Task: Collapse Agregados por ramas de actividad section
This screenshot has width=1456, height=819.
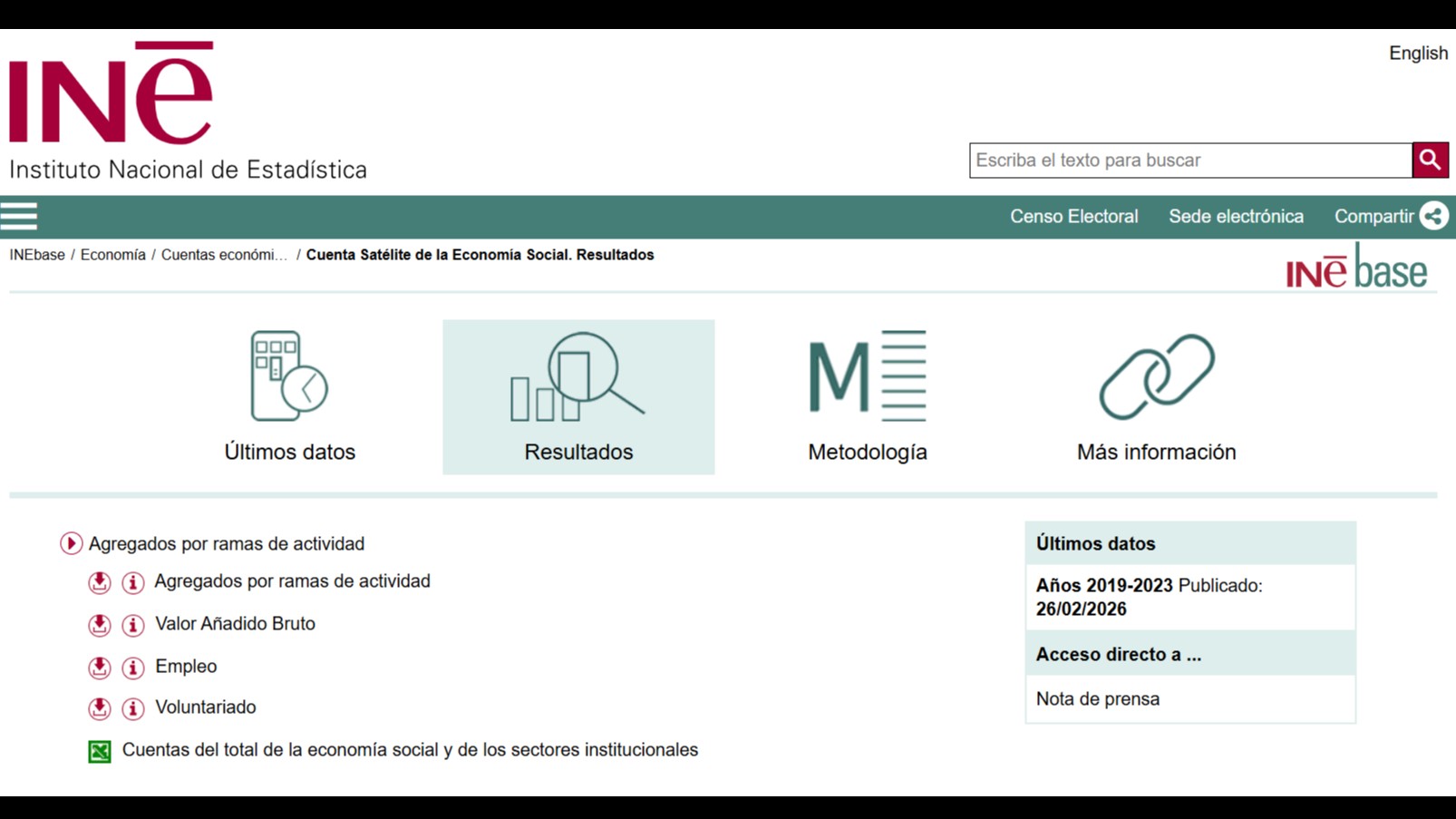Action: [x=71, y=543]
